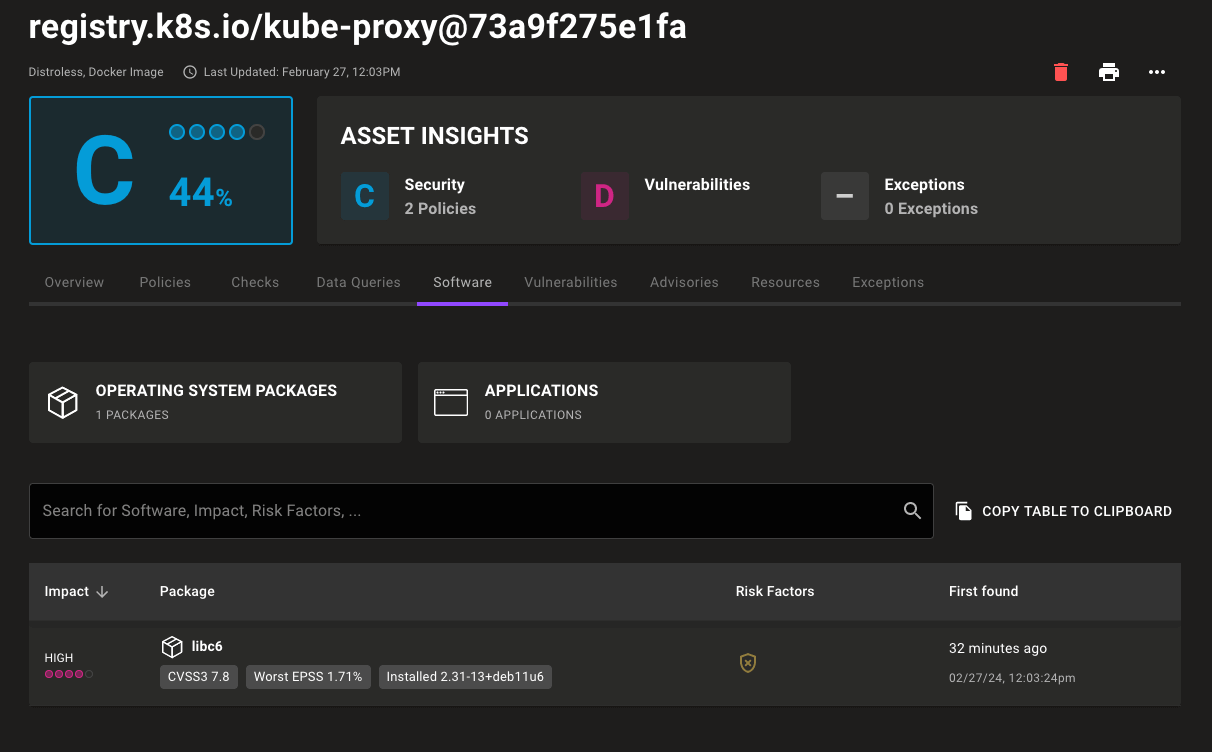The image size is (1212, 752).
Task: Click the Security grade C badge
Action: tap(365, 196)
